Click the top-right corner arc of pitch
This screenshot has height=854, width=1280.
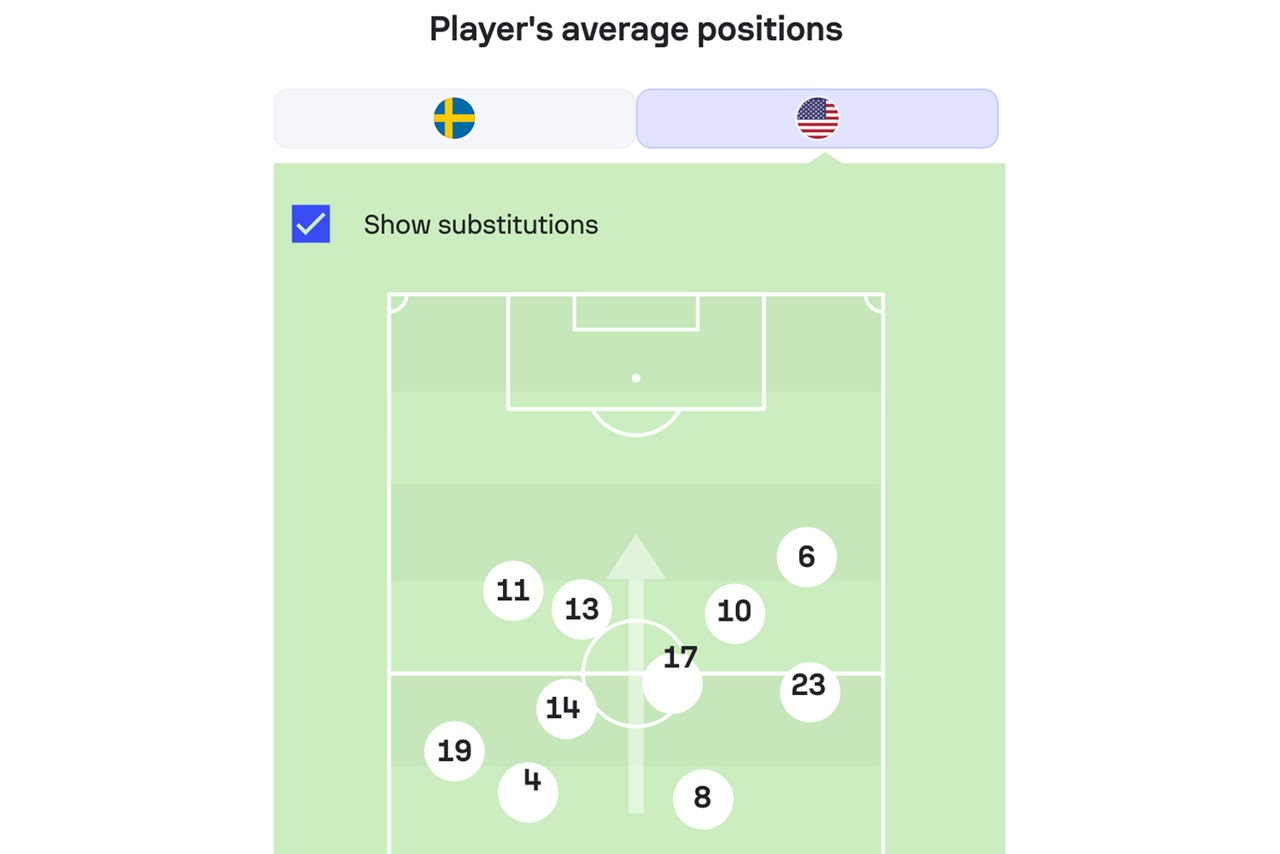pos(874,303)
